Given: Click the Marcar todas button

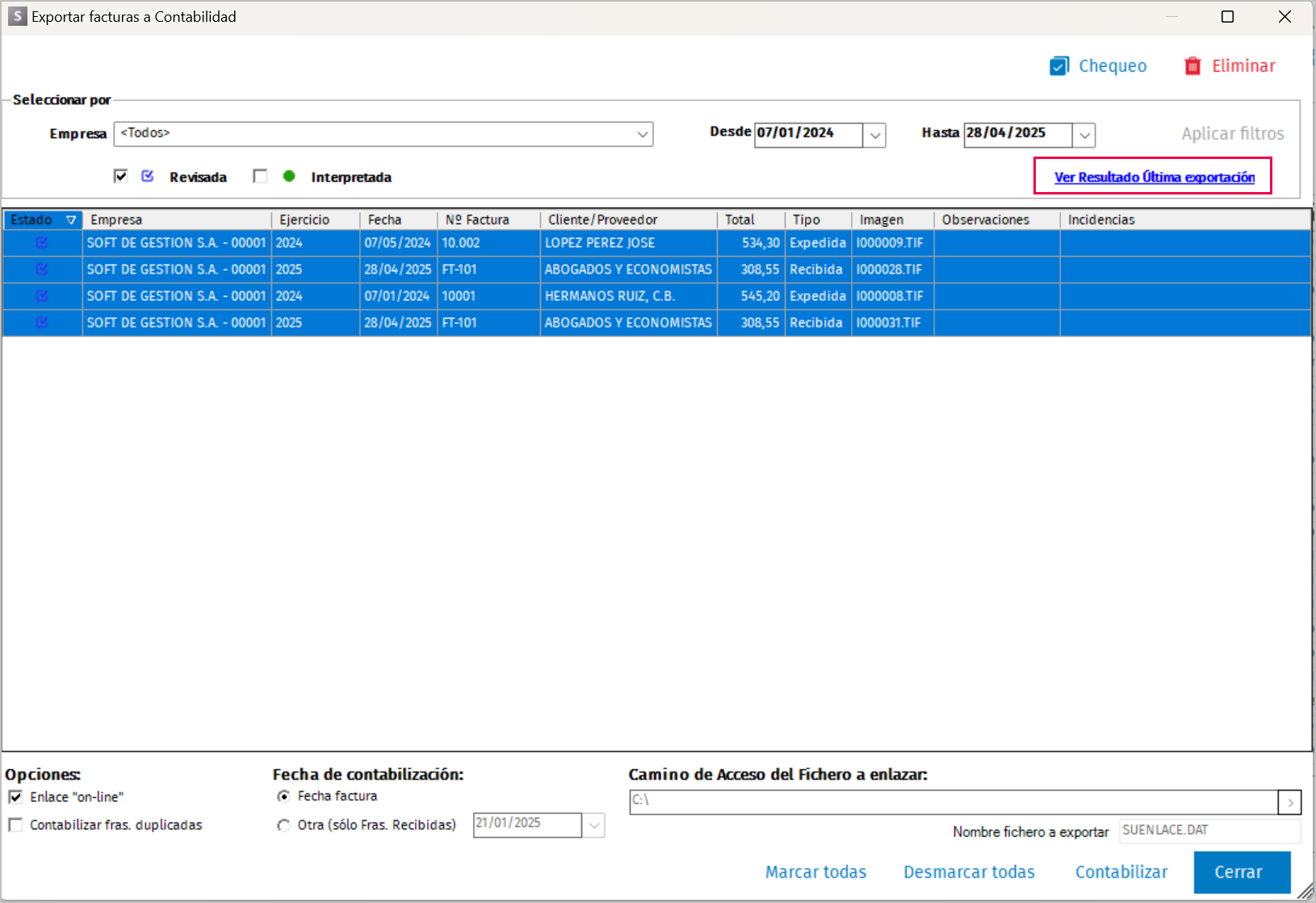Looking at the screenshot, I should (x=815, y=872).
